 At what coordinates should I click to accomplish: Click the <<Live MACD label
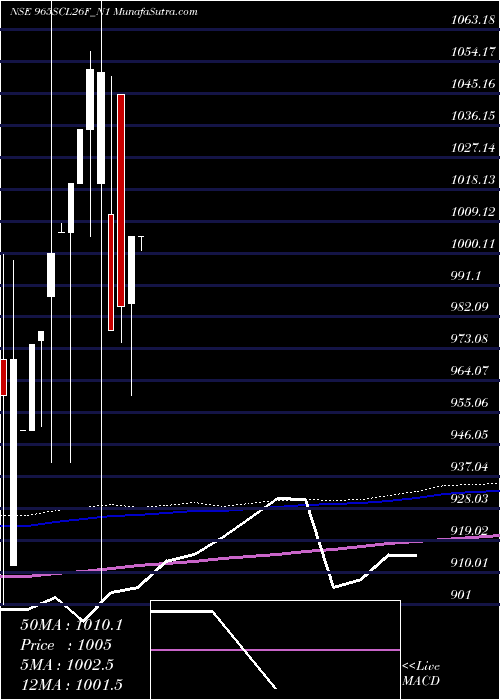(x=421, y=674)
